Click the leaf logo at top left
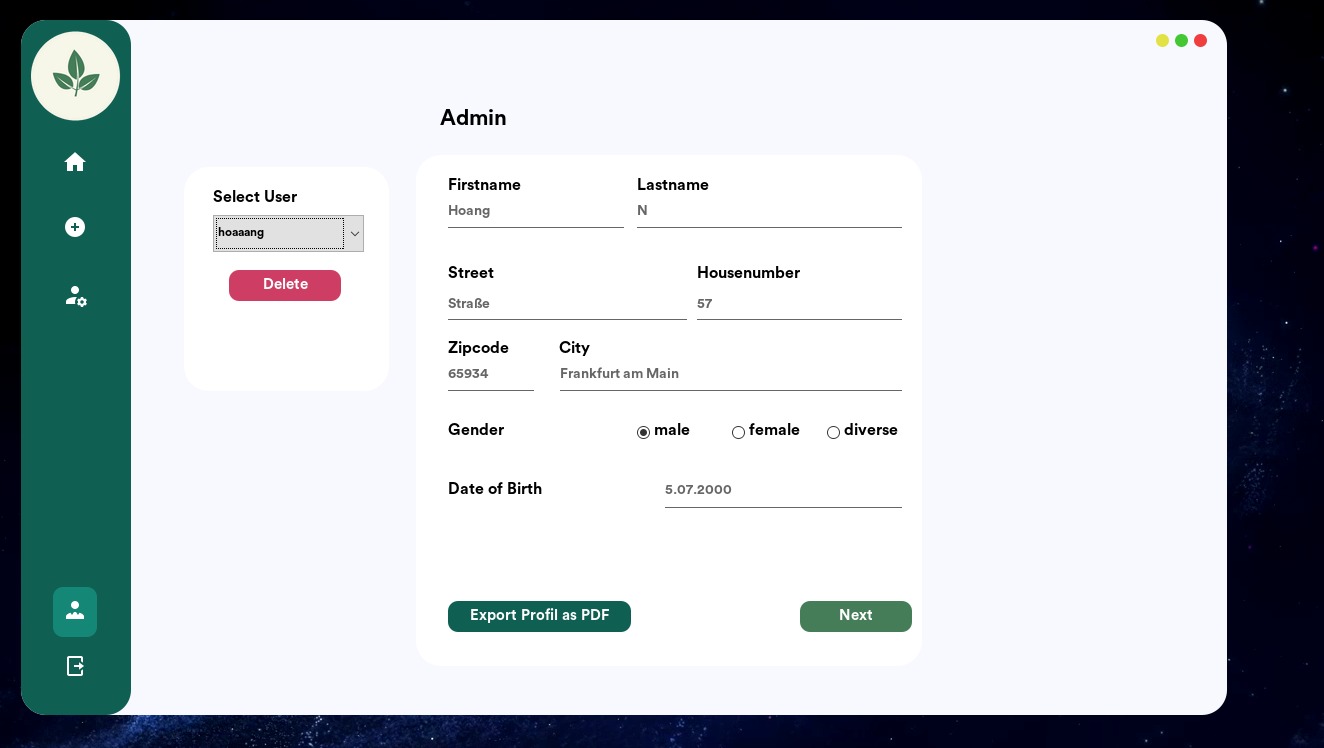The image size is (1324, 748). [x=76, y=76]
